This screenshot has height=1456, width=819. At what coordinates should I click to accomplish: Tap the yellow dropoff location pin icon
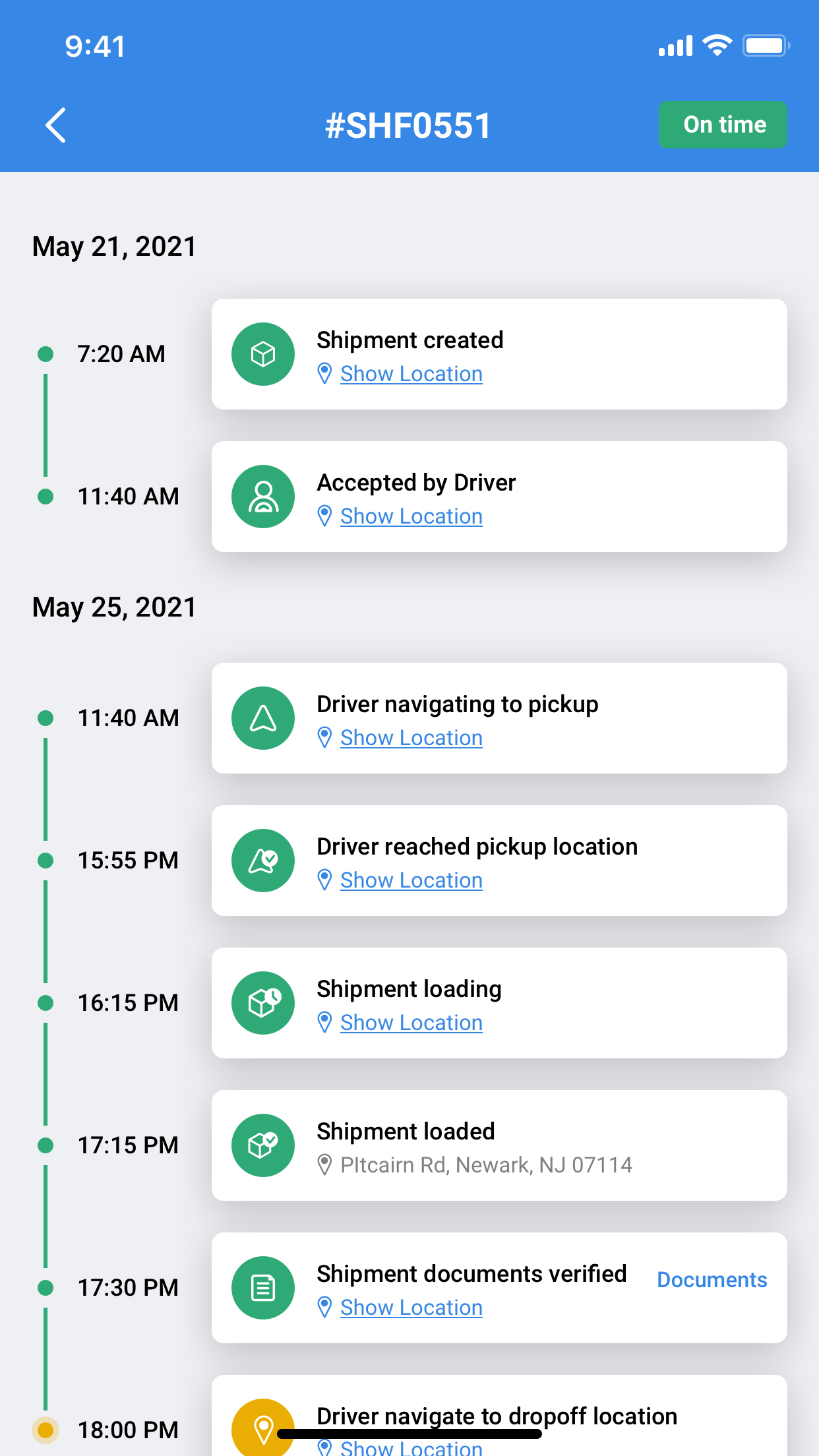[x=263, y=1428]
